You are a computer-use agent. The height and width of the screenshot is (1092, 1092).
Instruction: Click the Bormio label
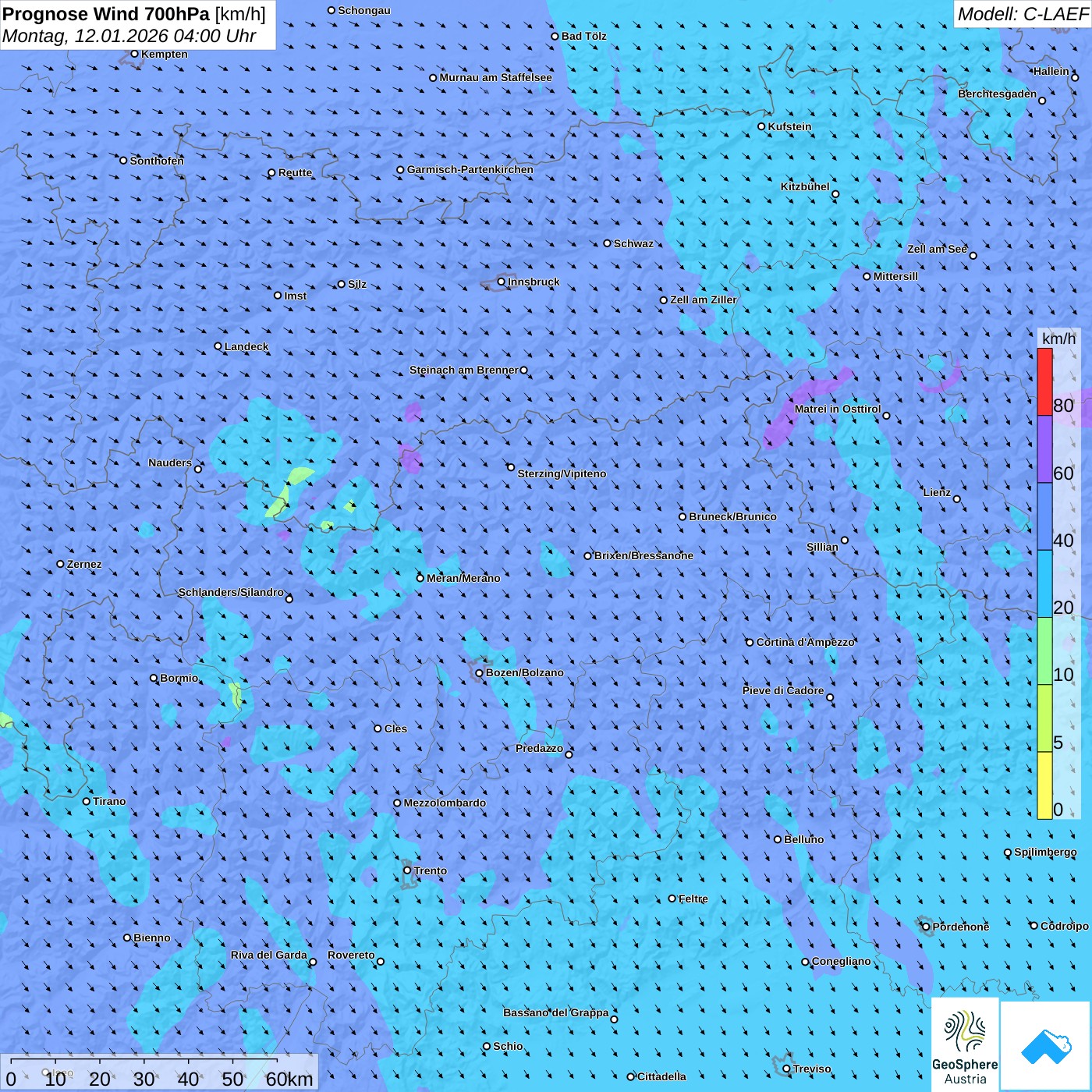pyautogui.click(x=179, y=678)
